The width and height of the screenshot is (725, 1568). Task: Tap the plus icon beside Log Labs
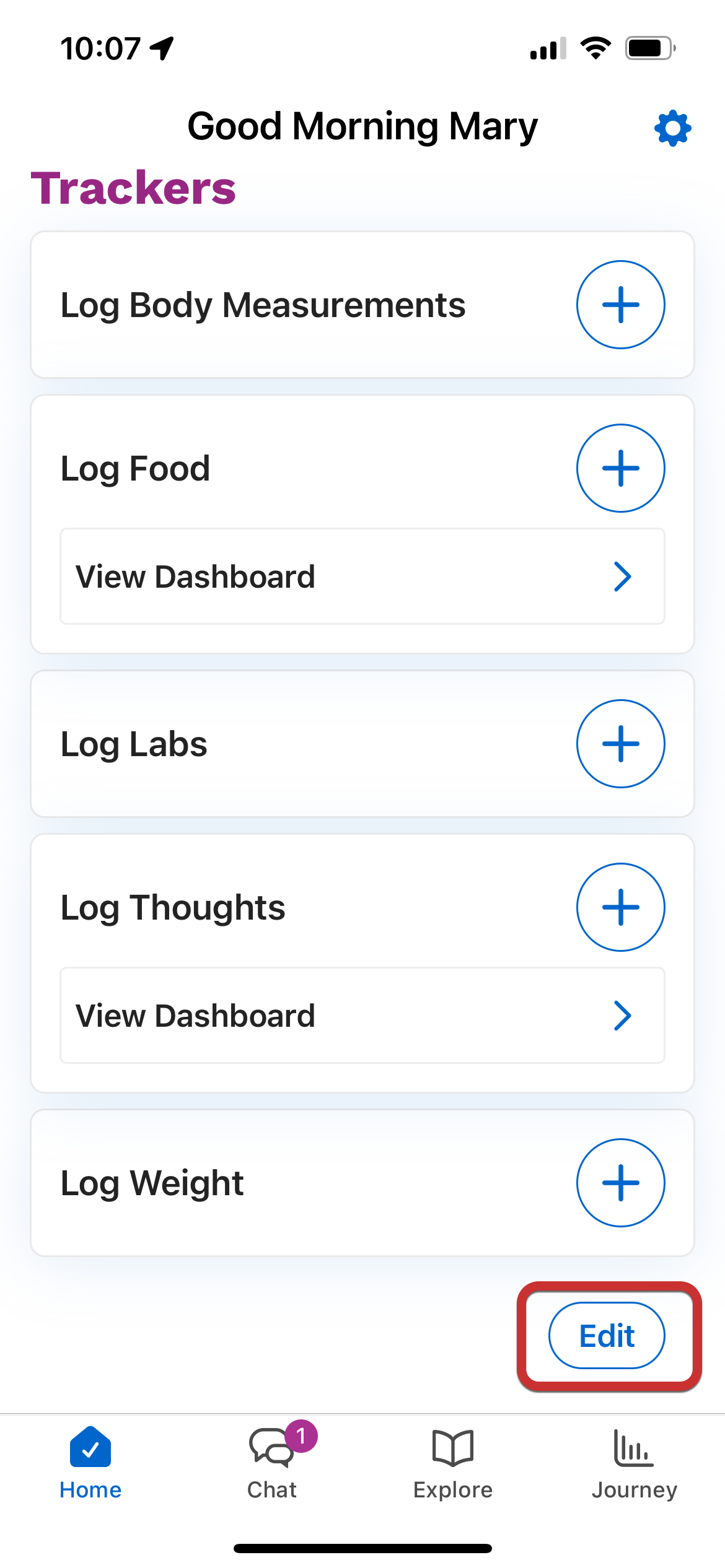pos(620,744)
